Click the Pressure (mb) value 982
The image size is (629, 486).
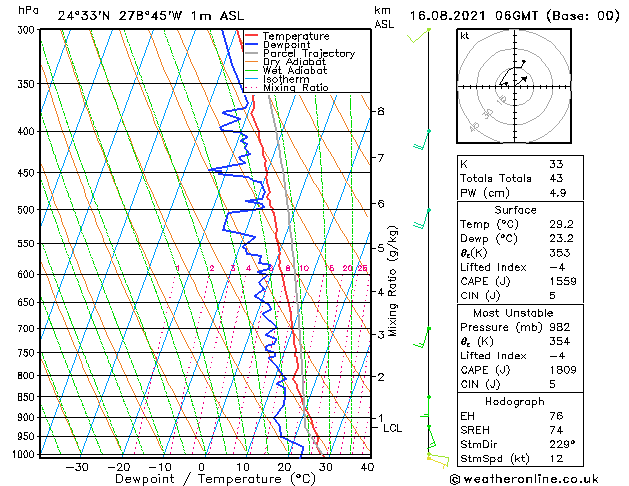tap(560, 327)
